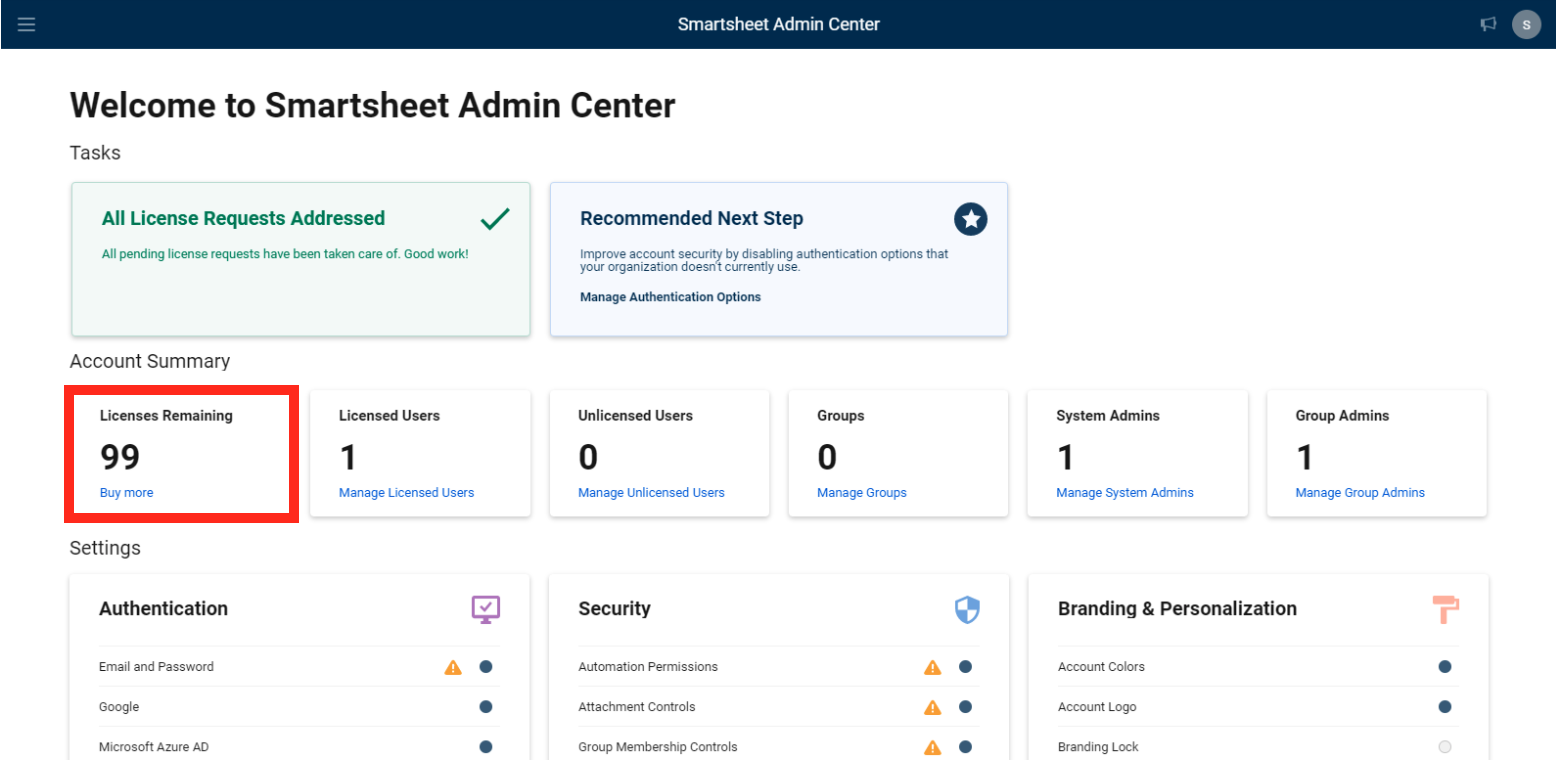Select the Google authentication setting
This screenshot has height=763, width=1556.
[x=300, y=707]
